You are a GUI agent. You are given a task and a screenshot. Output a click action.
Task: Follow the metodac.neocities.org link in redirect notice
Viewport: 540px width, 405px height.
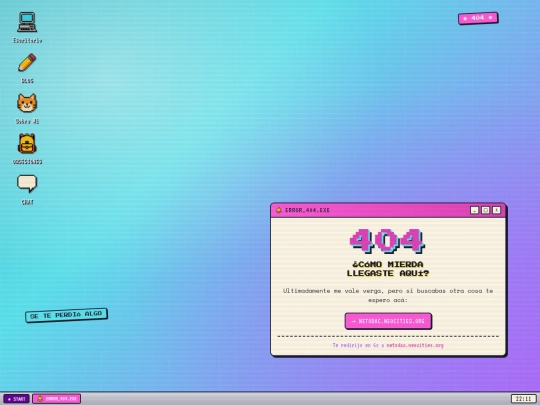pos(415,345)
